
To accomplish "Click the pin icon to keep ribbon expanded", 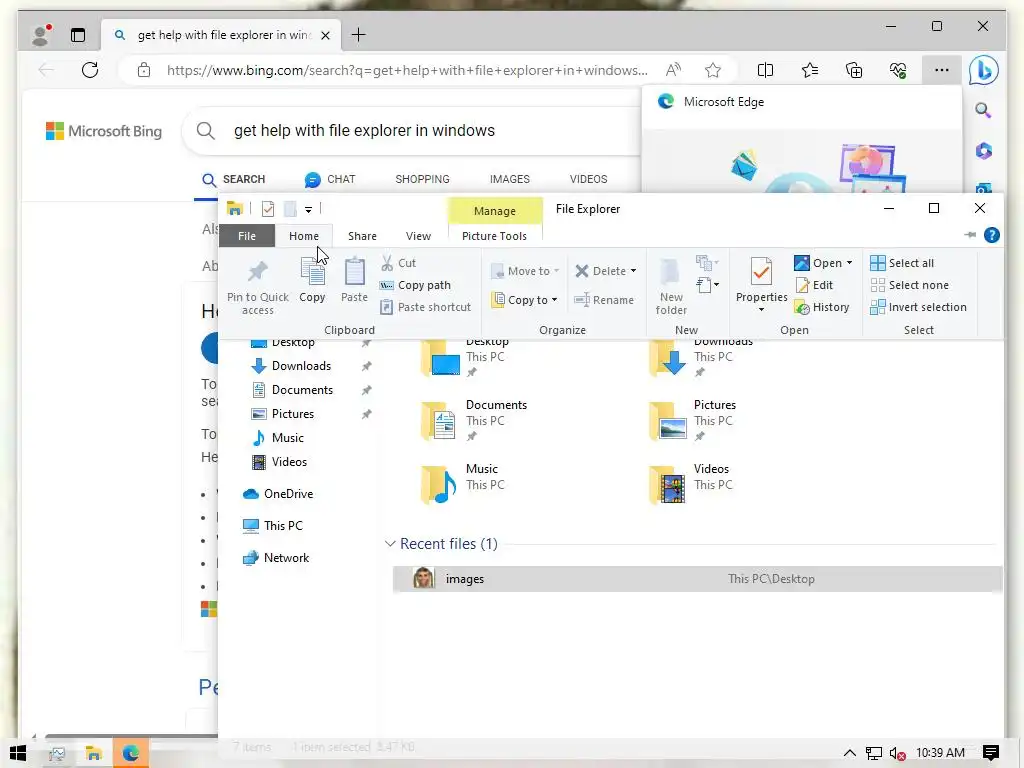I will (970, 235).
